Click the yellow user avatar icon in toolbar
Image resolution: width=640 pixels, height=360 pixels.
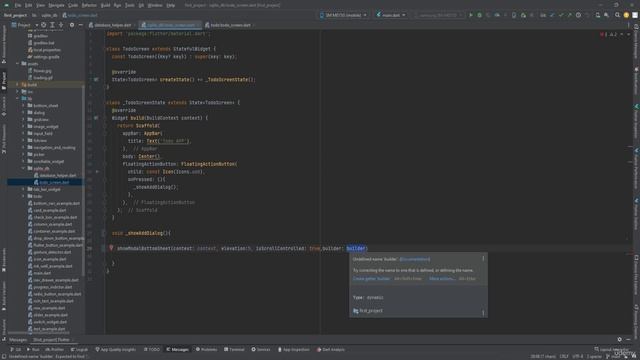point(626,15)
